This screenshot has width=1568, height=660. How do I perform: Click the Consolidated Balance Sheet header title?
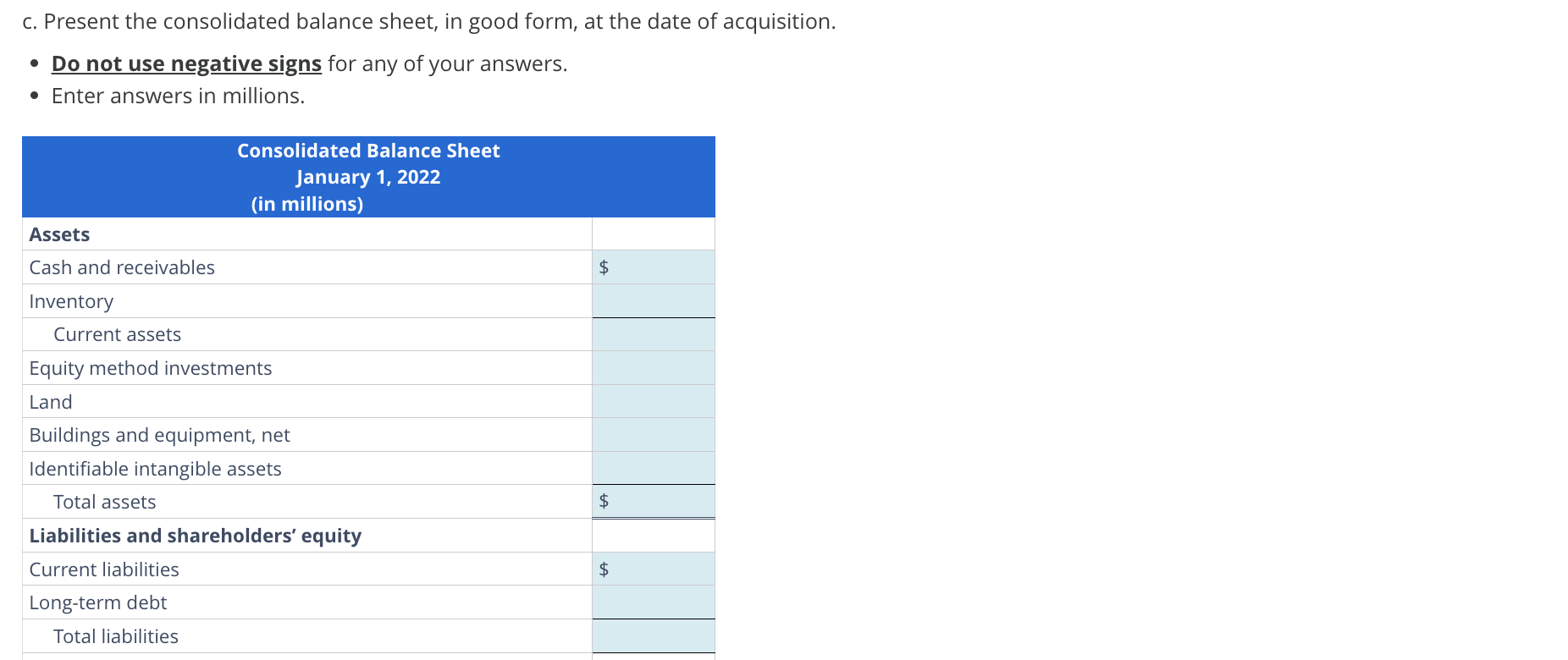(x=368, y=151)
